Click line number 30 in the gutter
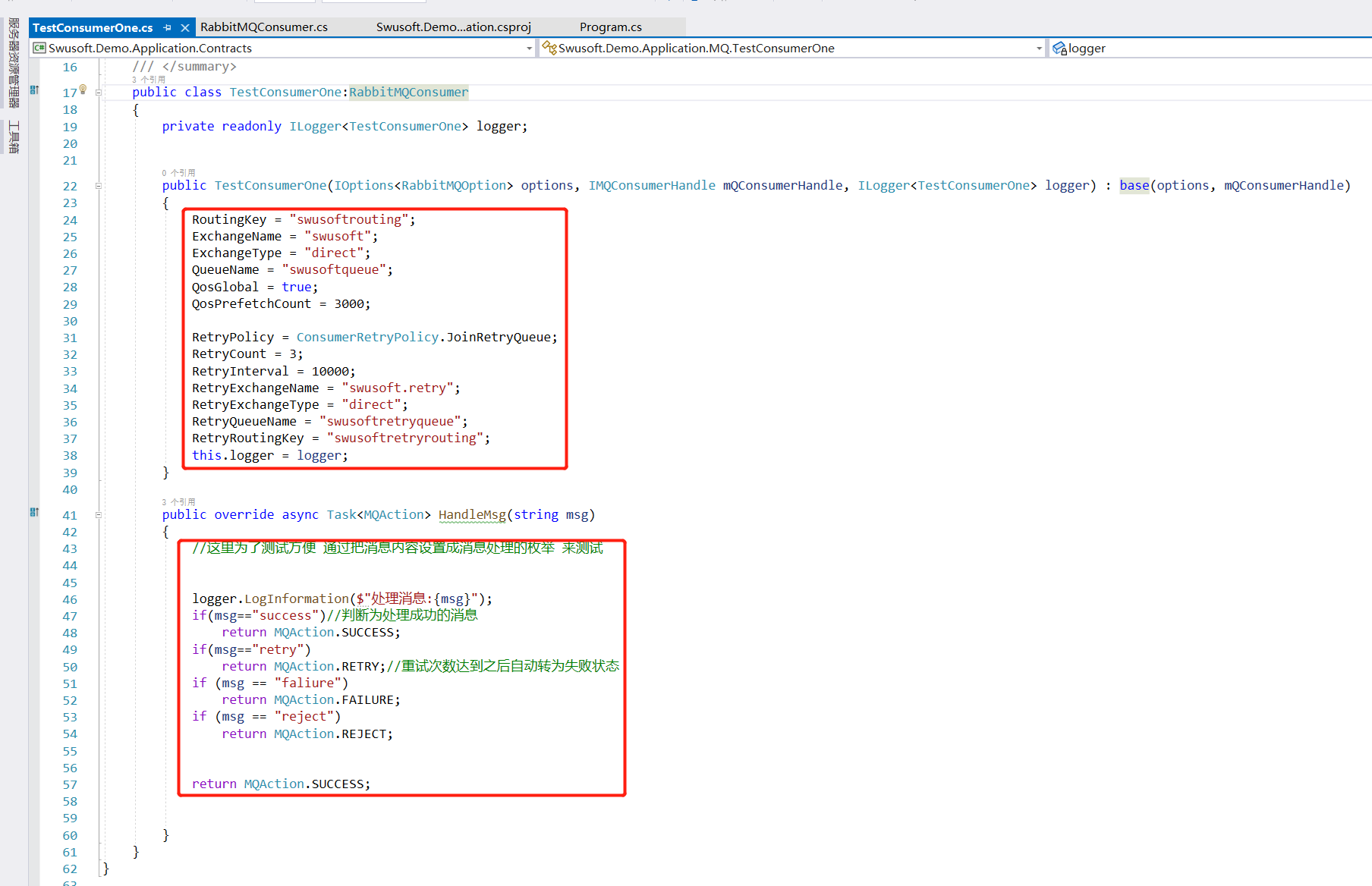 coord(70,321)
